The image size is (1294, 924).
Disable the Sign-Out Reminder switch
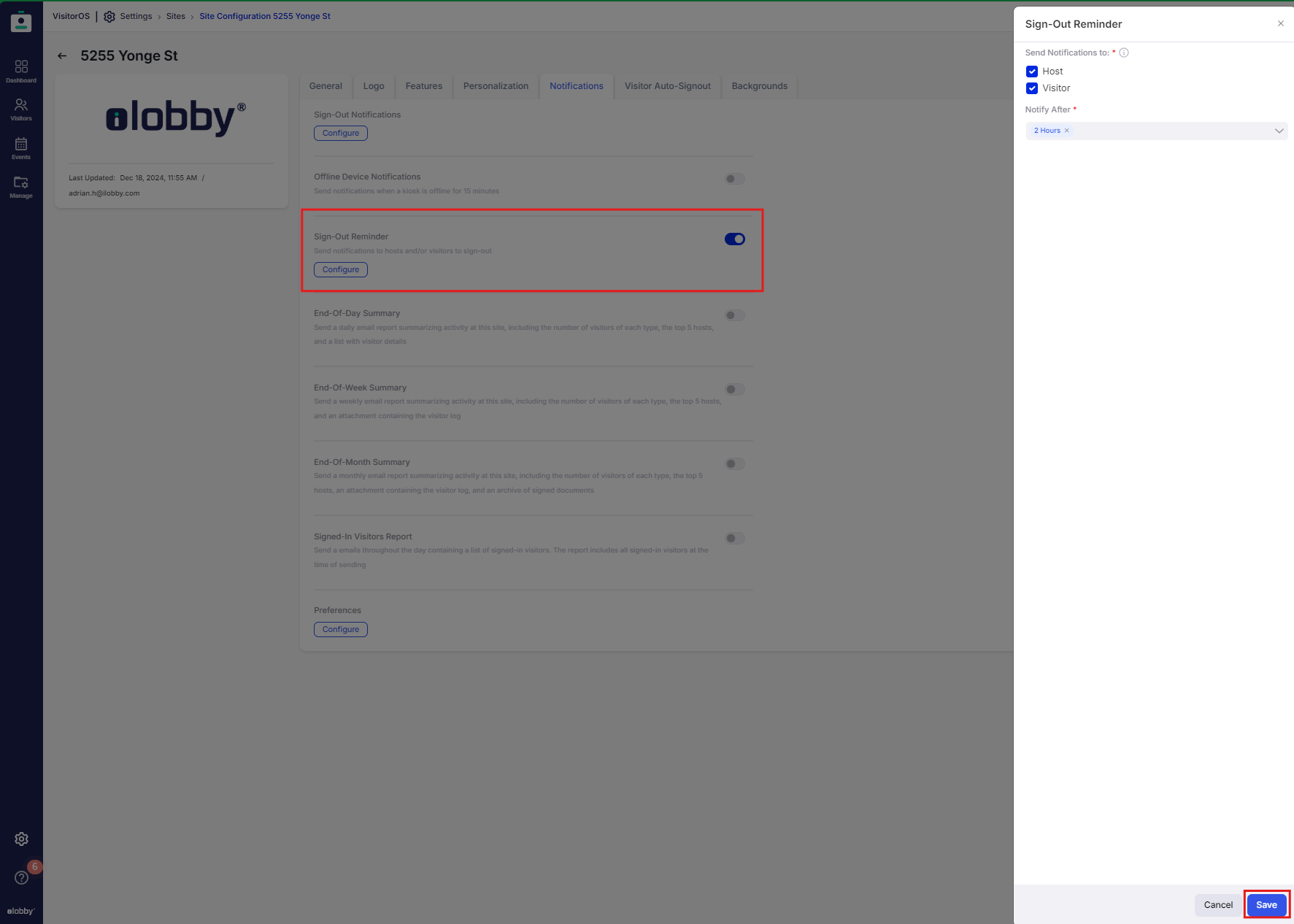(x=735, y=239)
